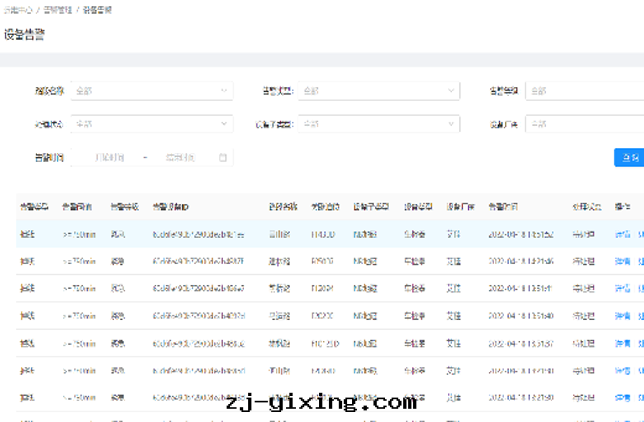
Task: Open 详情 link in the first table row
Action: (621, 234)
